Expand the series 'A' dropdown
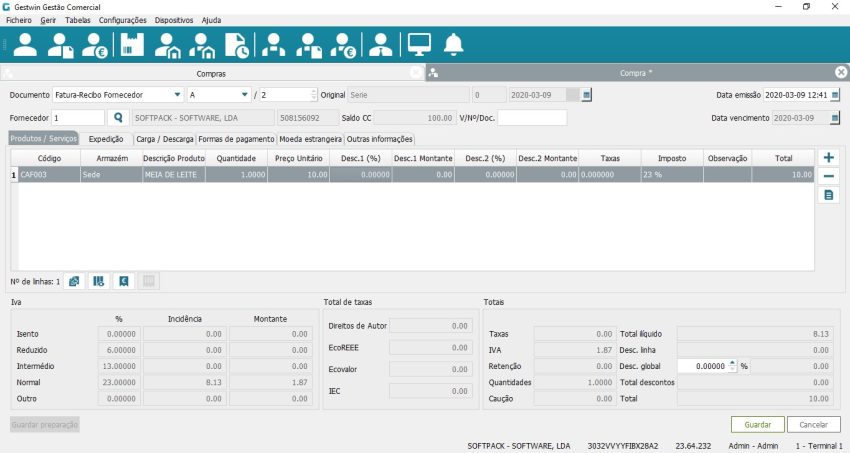Viewport: 850px width, 453px height. point(244,94)
